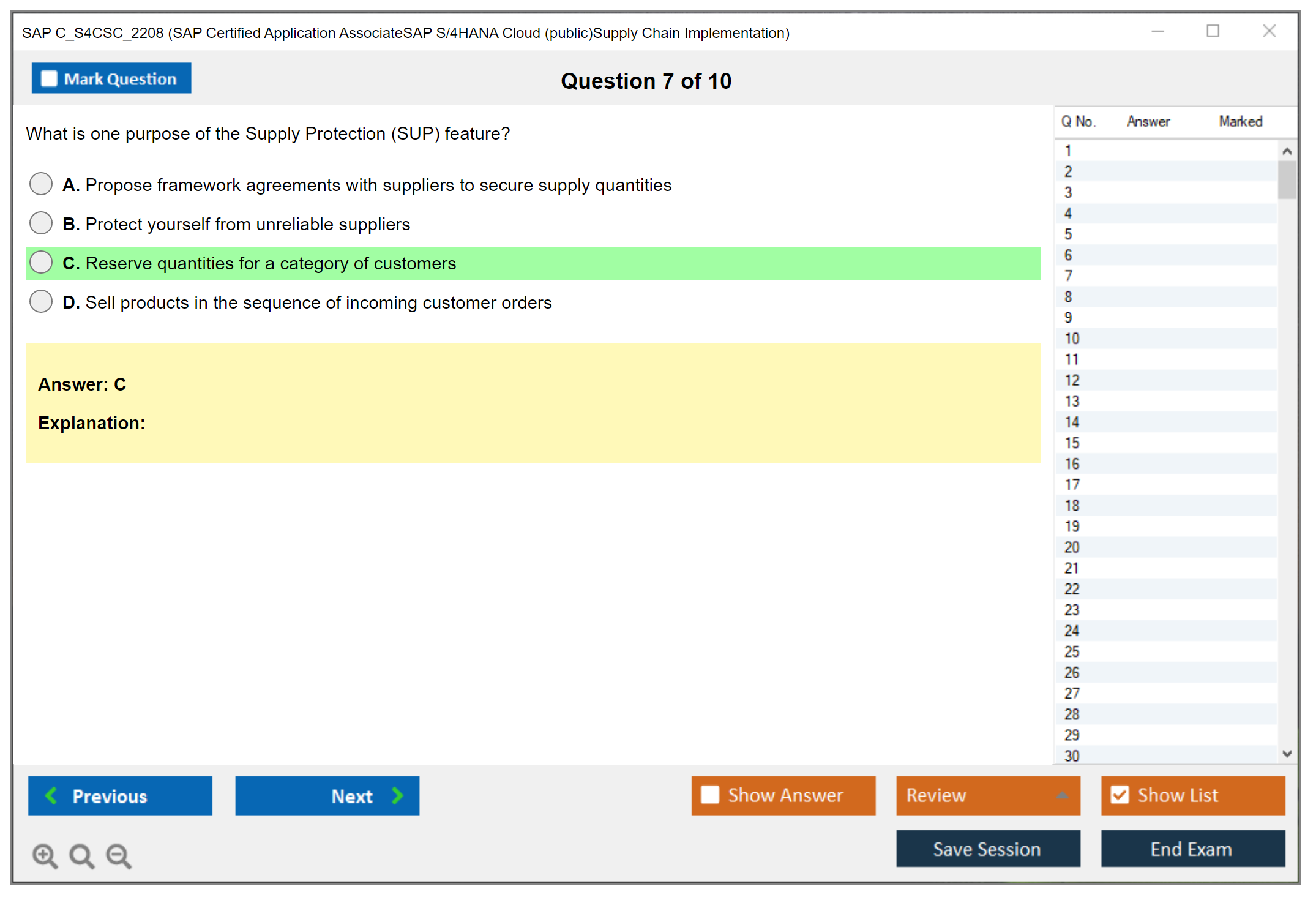Maximize the exam window

coord(1213,31)
